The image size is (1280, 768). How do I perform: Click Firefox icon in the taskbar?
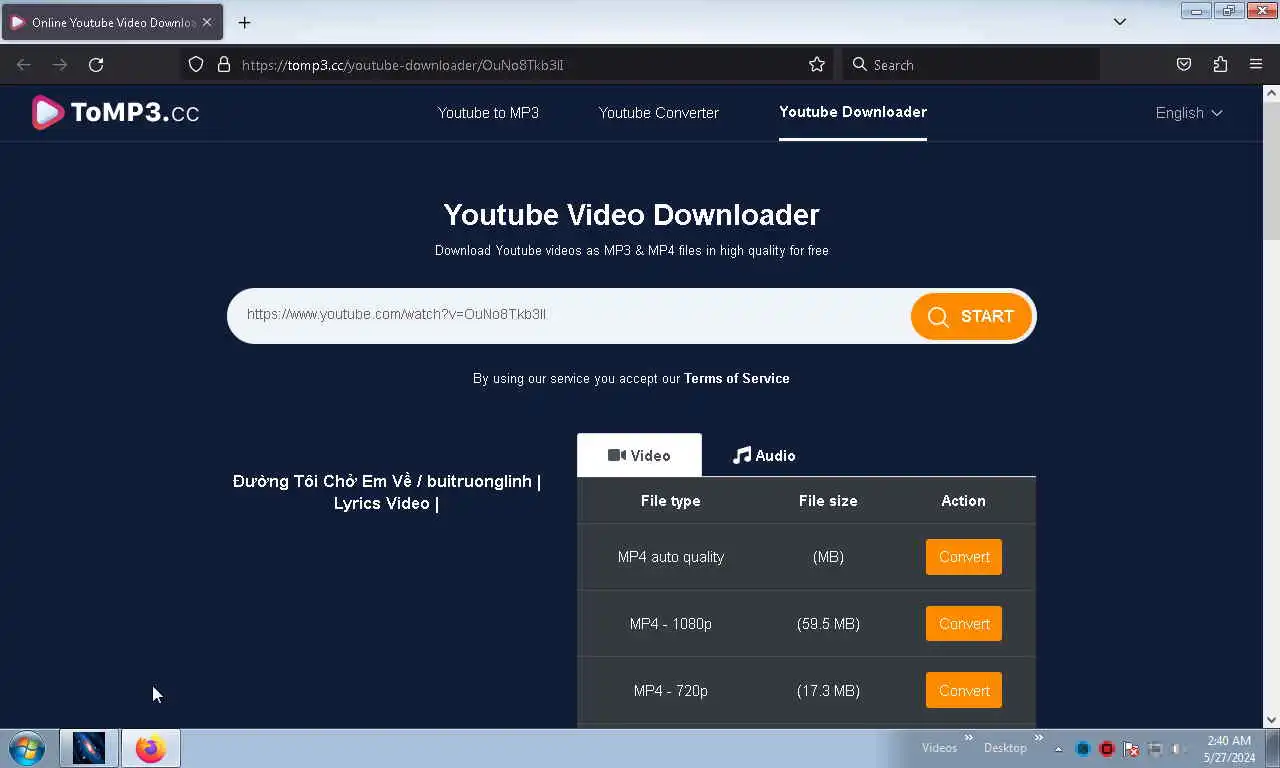tap(151, 748)
